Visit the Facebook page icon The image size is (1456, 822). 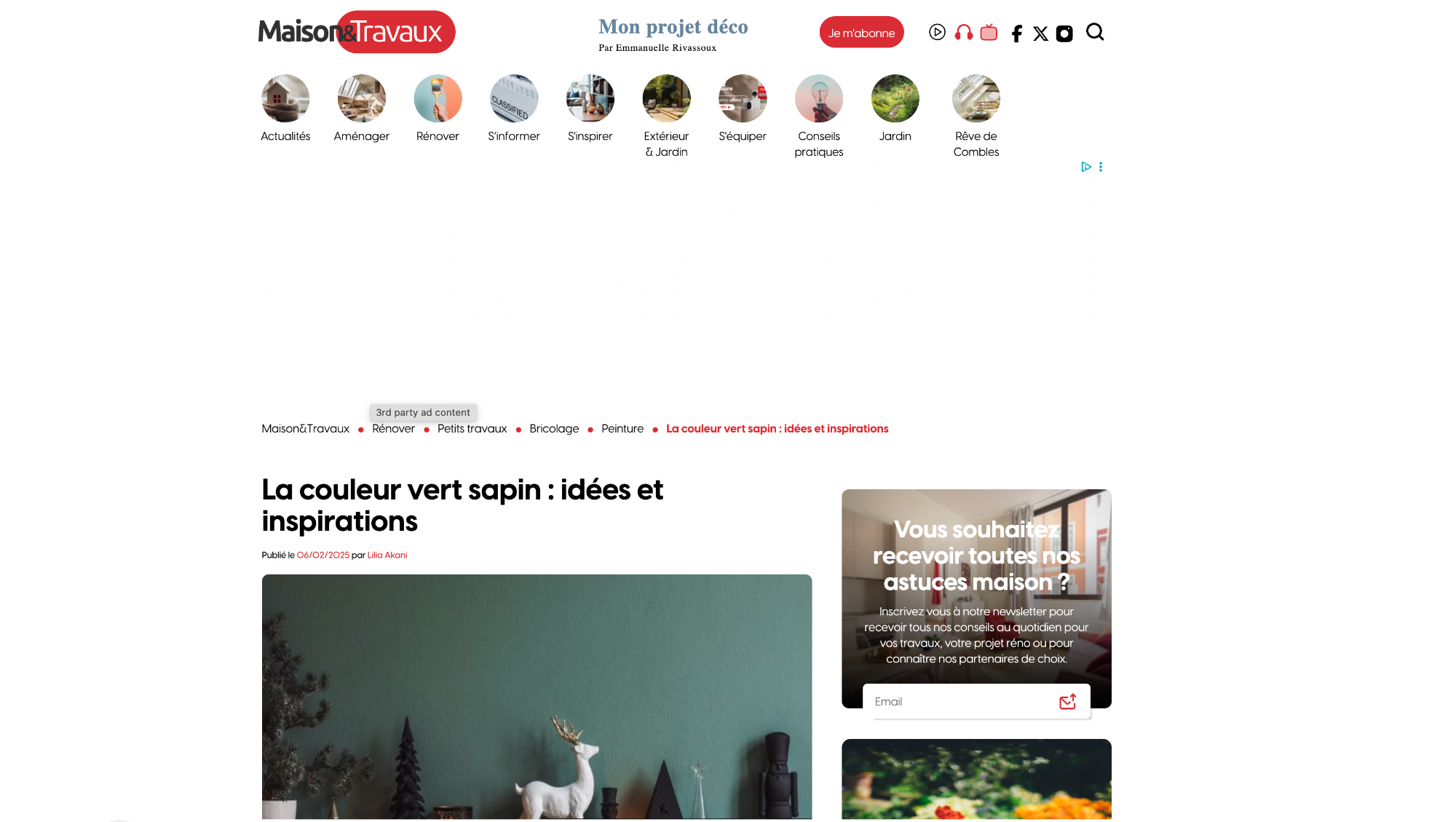click(1016, 33)
